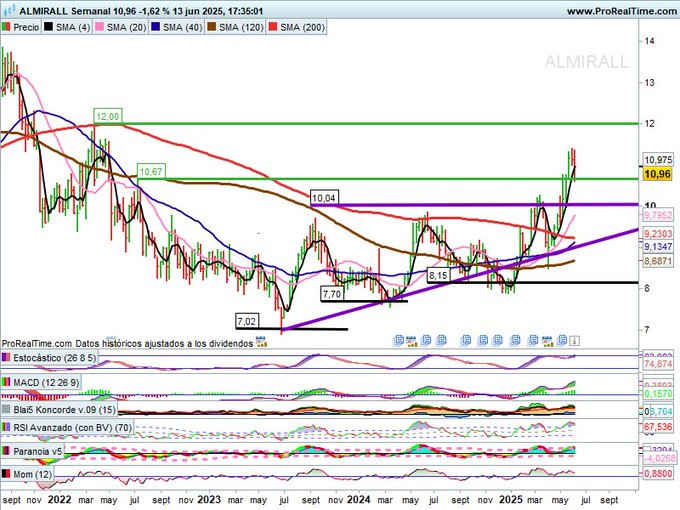Open the Blai5 Koncorde v.09 (15) label
This screenshot has width=680, height=510.
[x=64, y=409]
